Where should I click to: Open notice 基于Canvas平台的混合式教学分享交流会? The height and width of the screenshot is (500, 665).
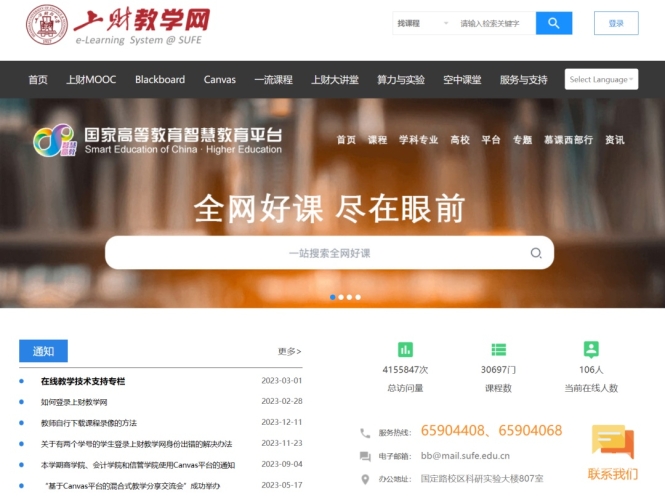click(x=132, y=486)
